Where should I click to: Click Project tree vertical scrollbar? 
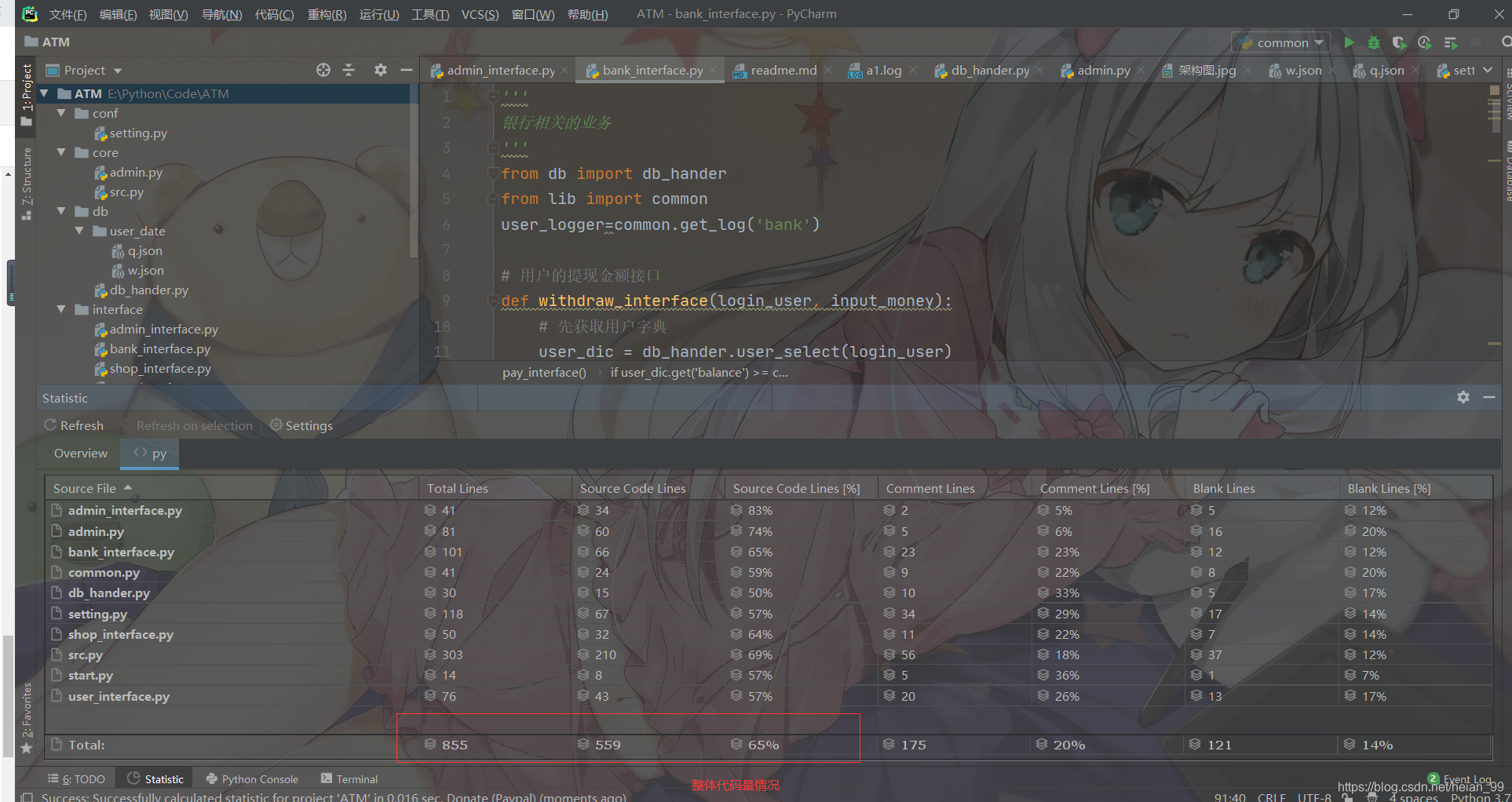[414, 173]
